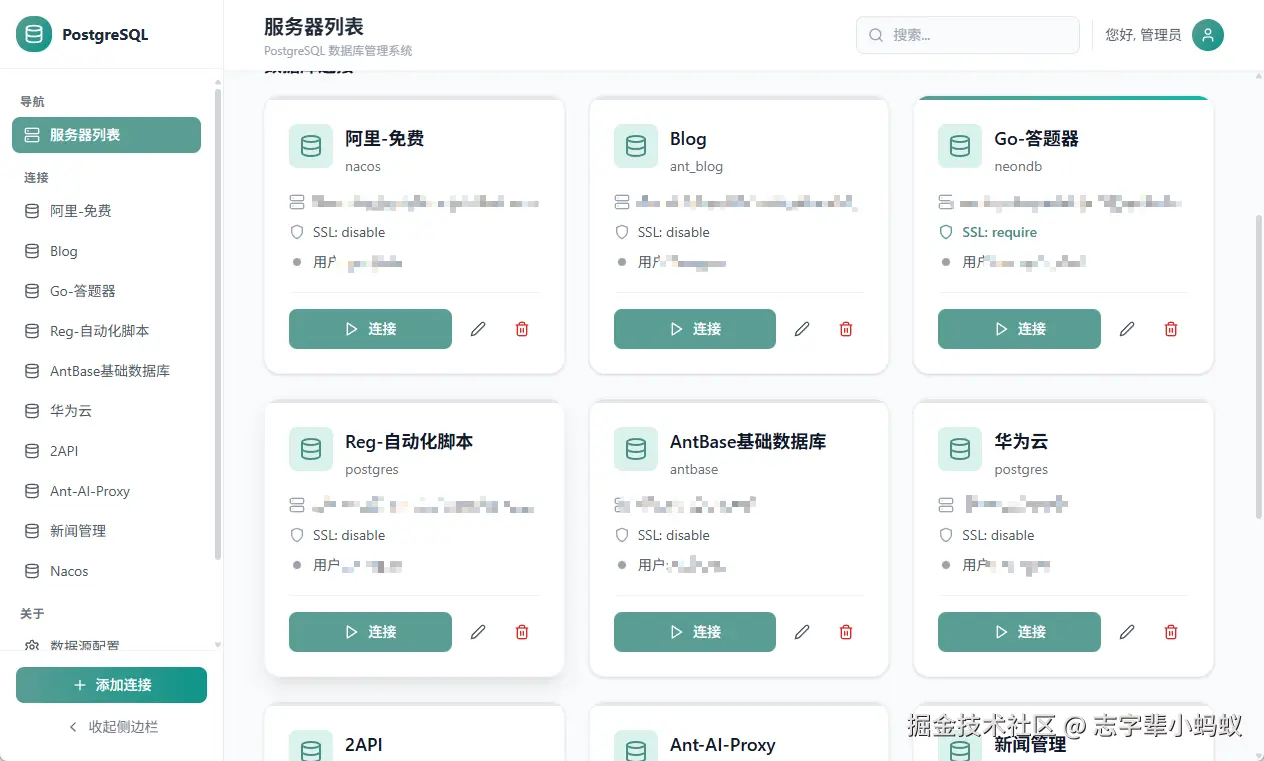Click the Ant-AI-Proxy card title
This screenshot has height=761, width=1264.
pyautogui.click(x=723, y=745)
